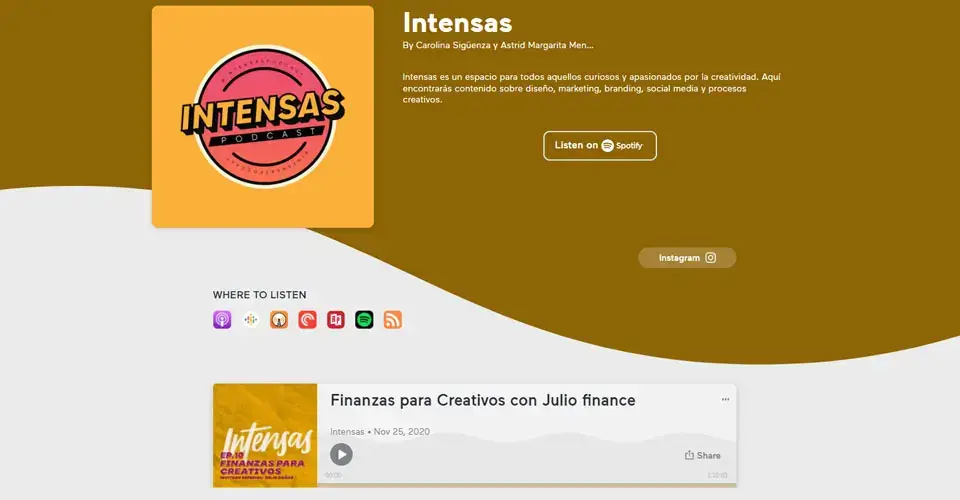Open the Overcast listening icon
Screen dimensions: 960x500
coord(279,319)
